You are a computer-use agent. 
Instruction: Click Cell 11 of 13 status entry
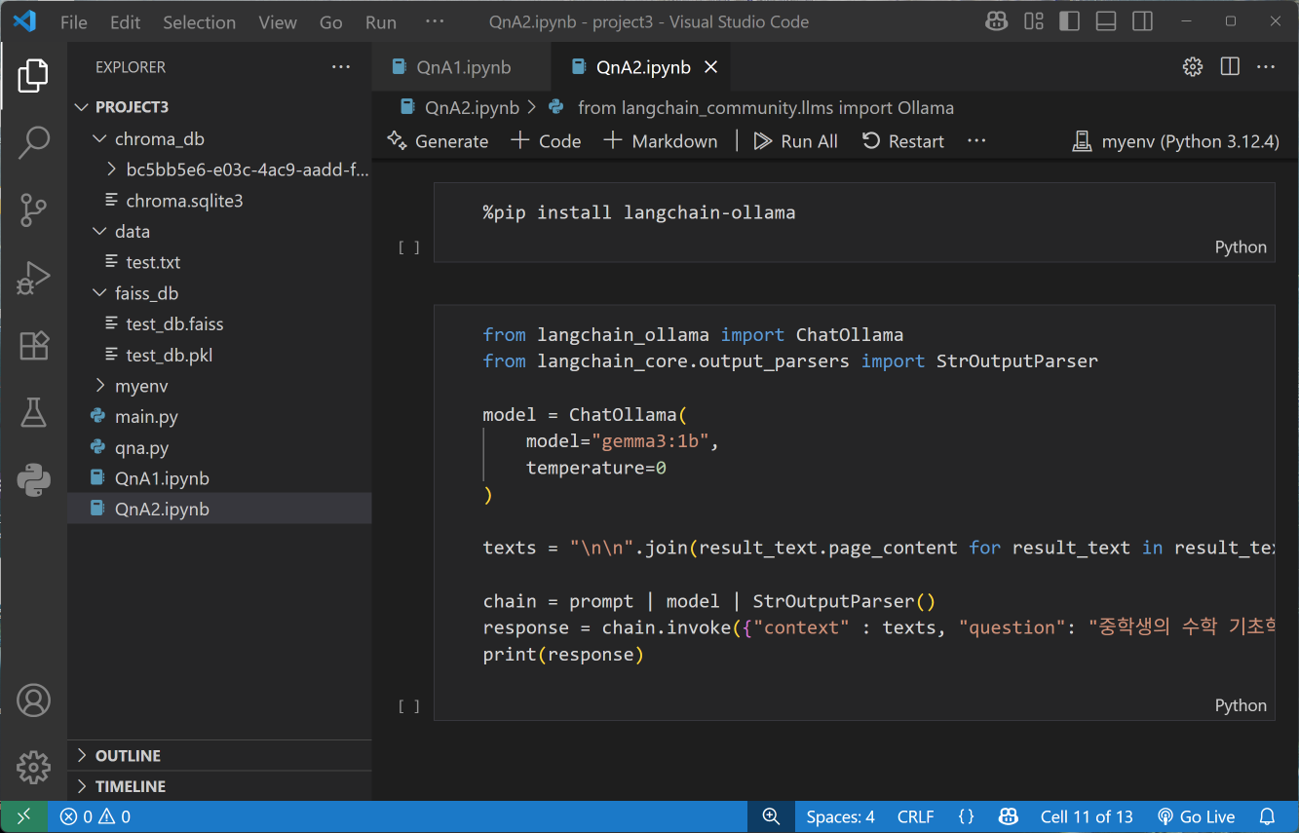(1086, 816)
